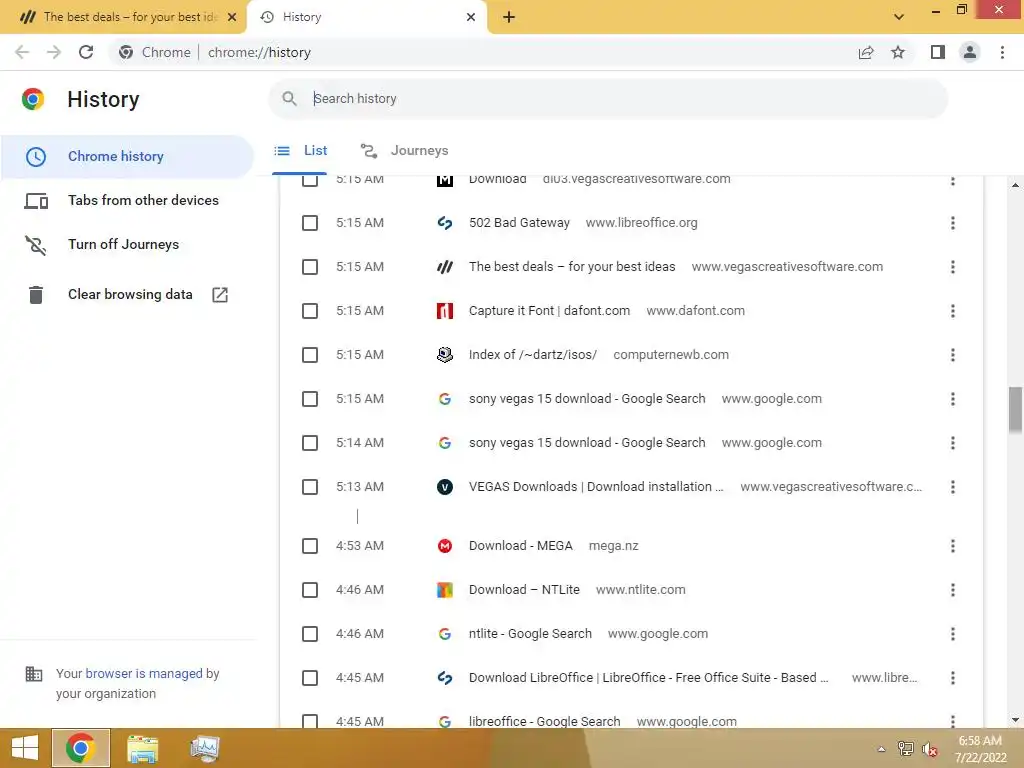Reload the history page
Image resolution: width=1024 pixels, height=768 pixels.
86,52
